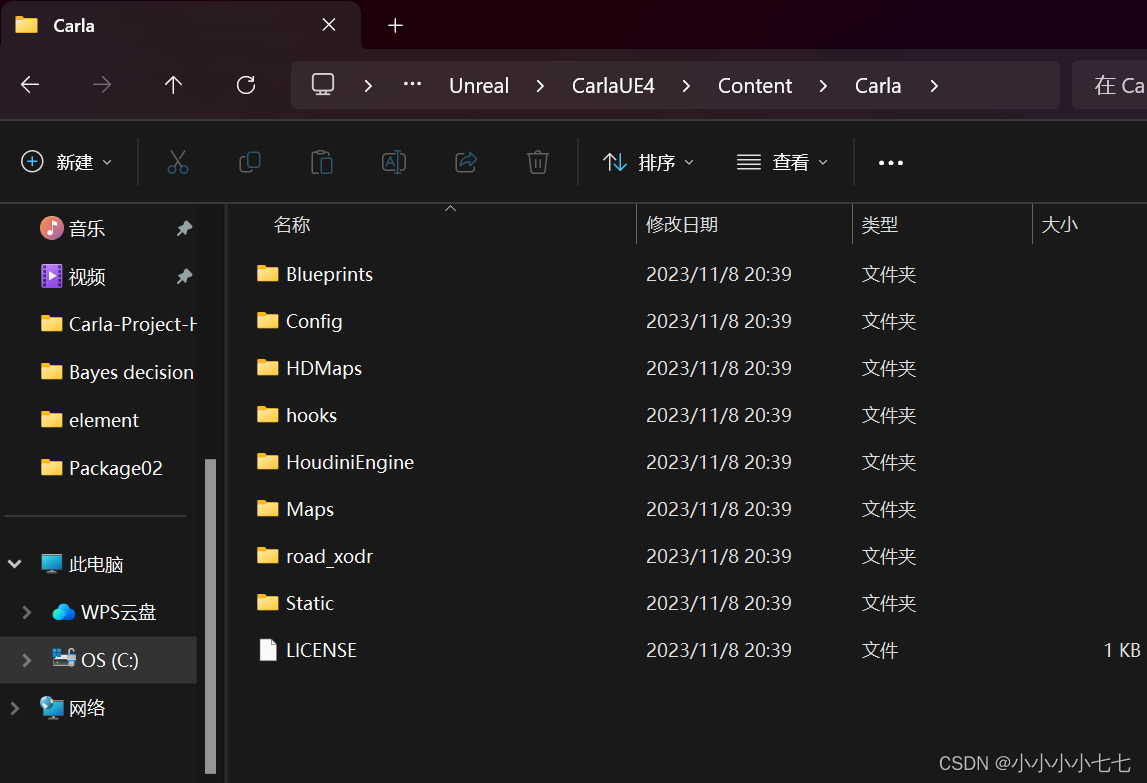
Task: Click the PC monitor icon in address bar
Action: (323, 85)
